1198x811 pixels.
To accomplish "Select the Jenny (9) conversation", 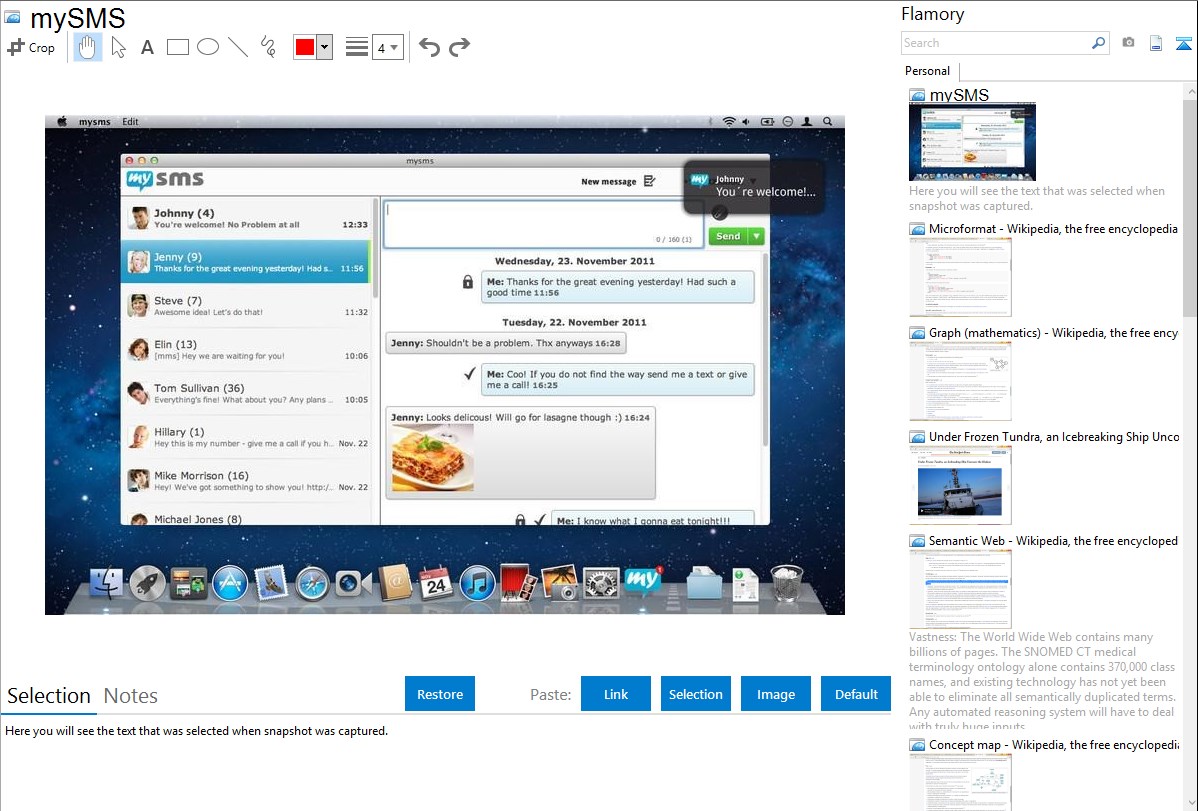I will tap(245, 262).
